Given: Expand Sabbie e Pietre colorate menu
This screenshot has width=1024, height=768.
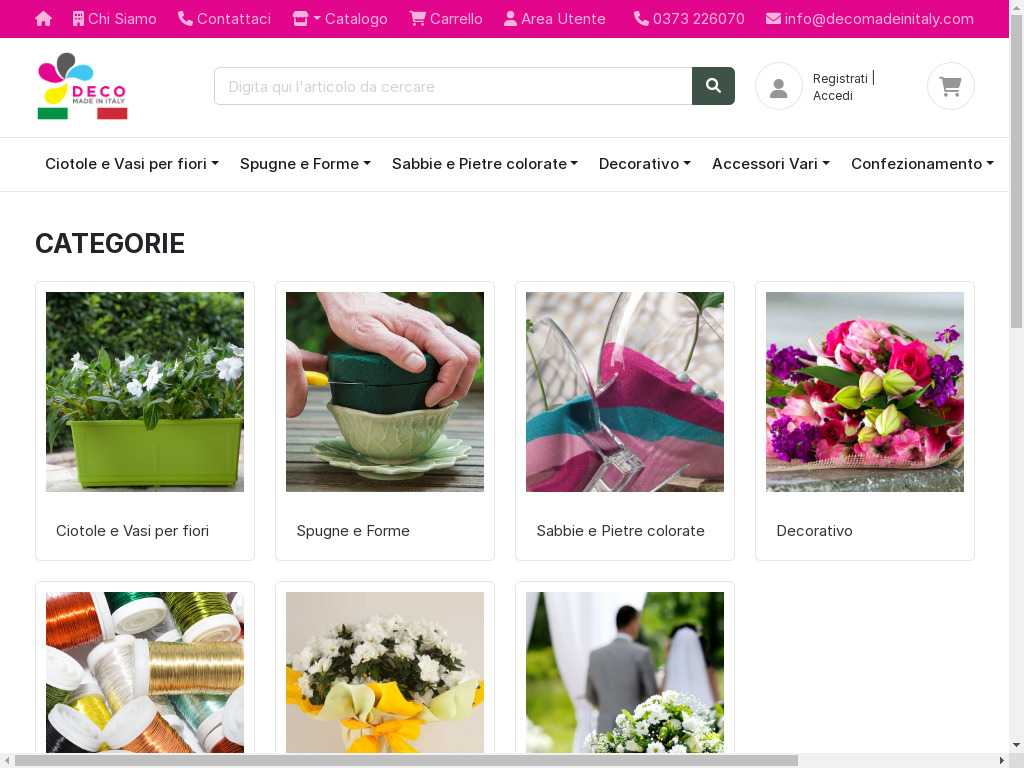Looking at the screenshot, I should 485,164.
